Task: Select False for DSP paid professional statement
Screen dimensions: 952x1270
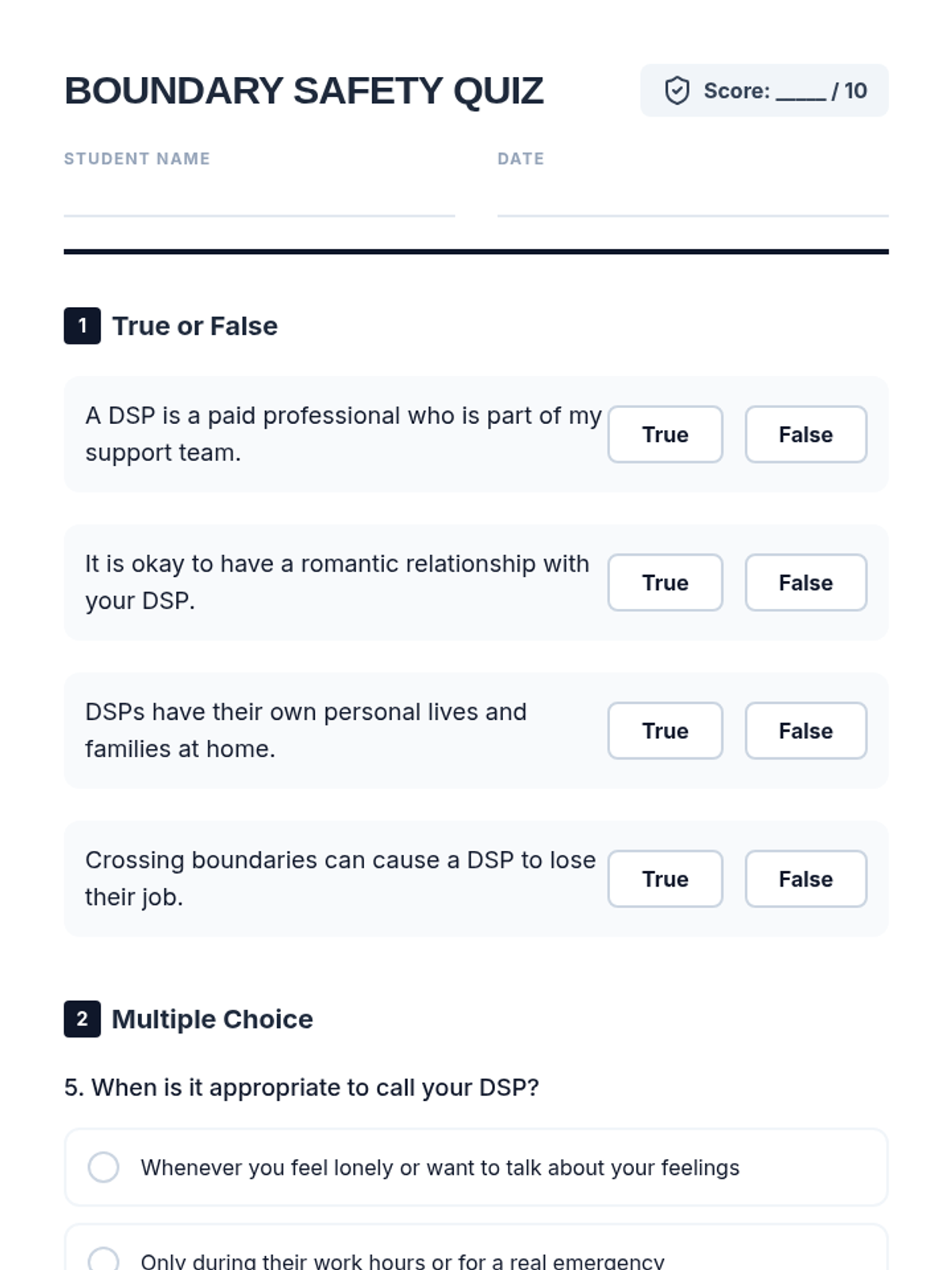Action: pos(805,434)
